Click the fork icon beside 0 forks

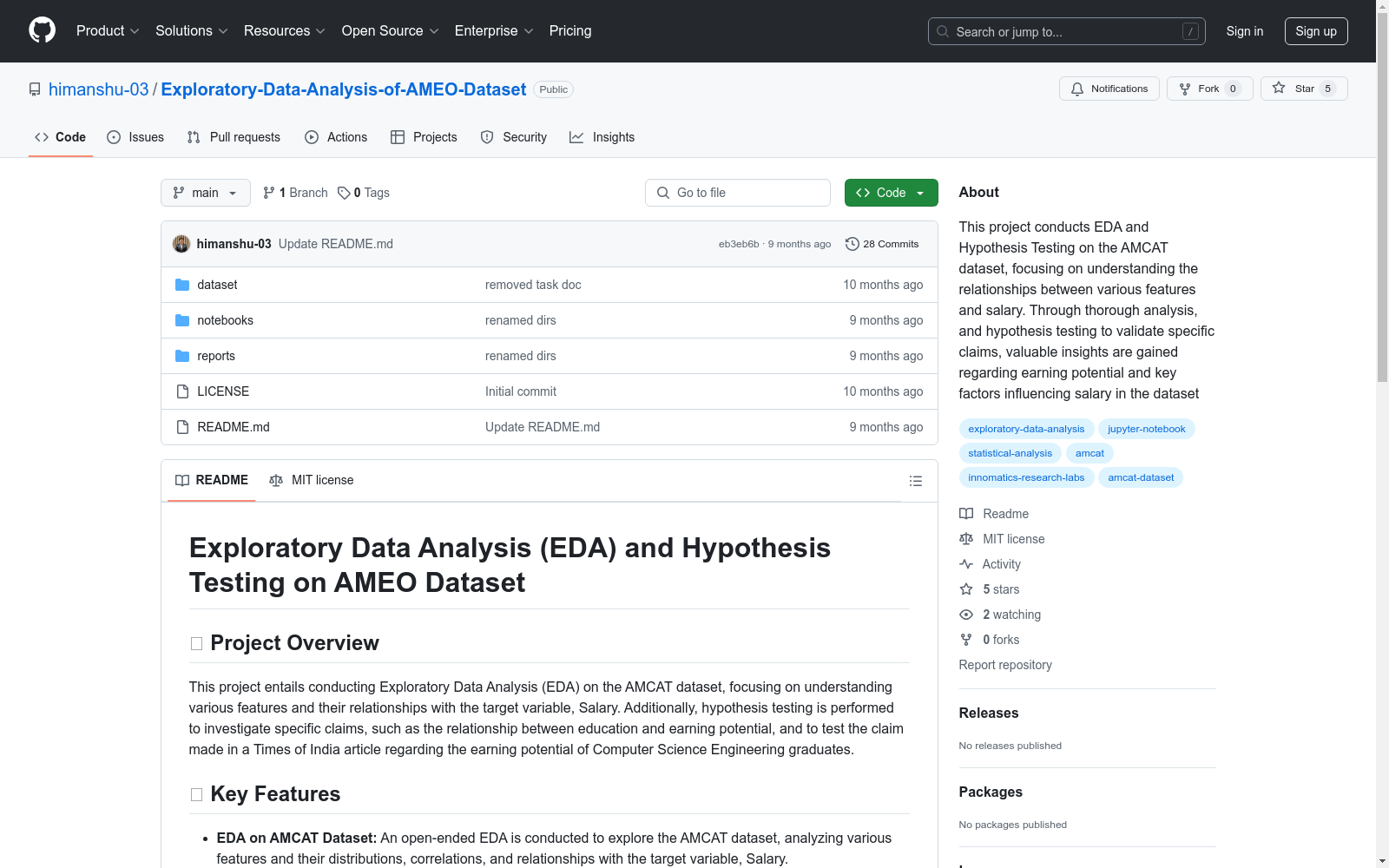pos(966,640)
